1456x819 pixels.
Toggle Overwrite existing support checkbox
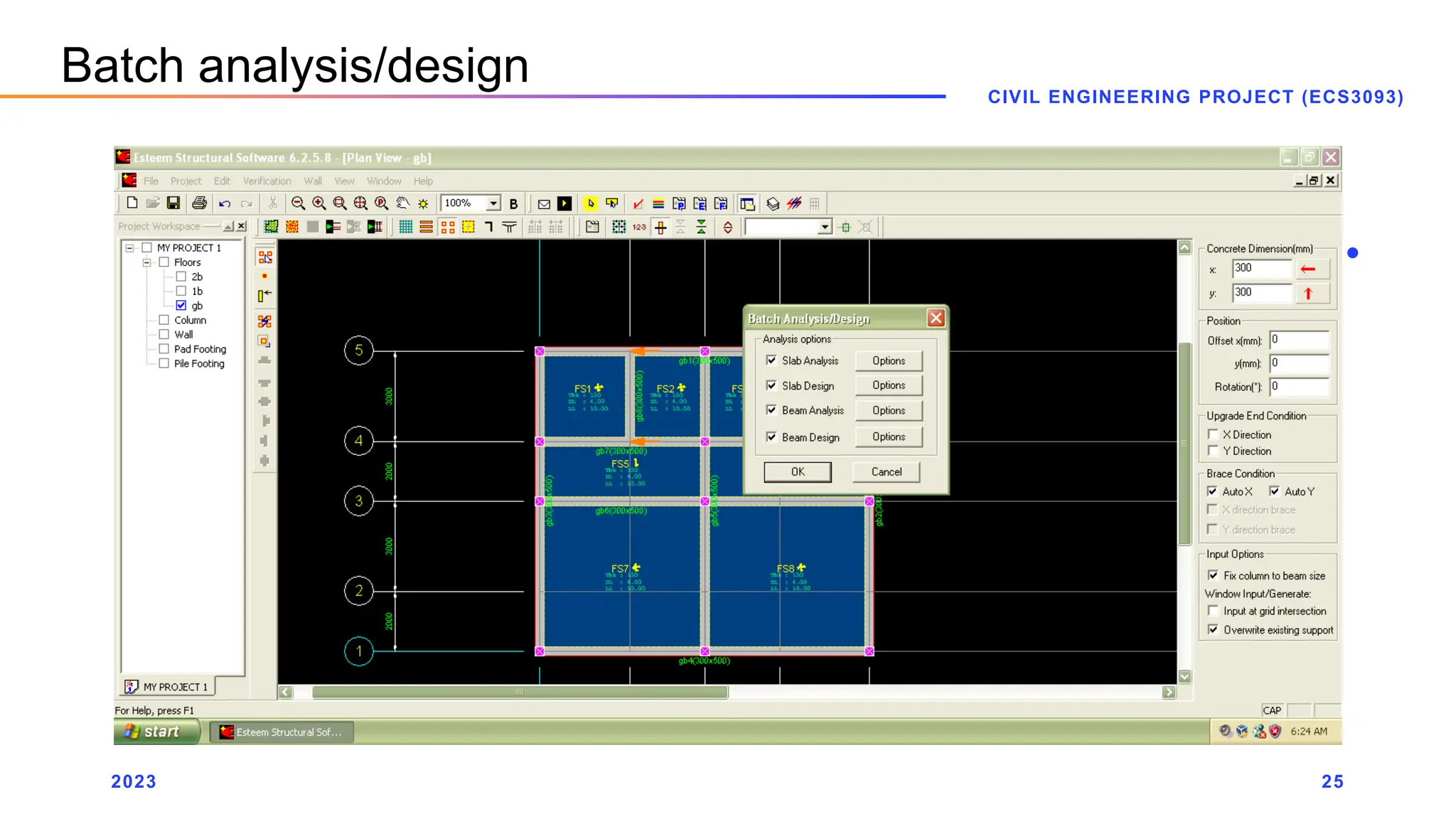[1213, 630]
